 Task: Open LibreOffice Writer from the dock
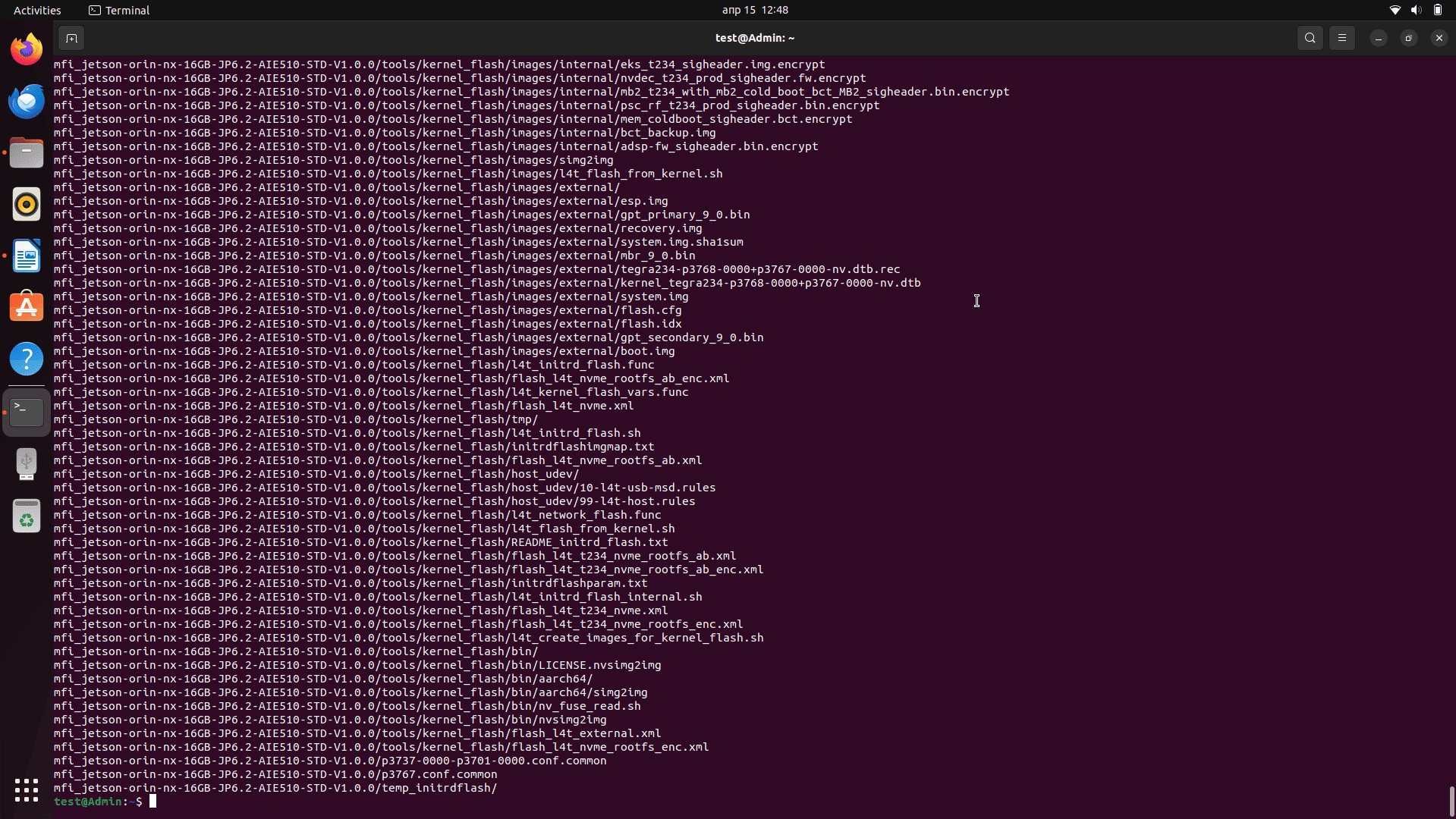(27, 256)
